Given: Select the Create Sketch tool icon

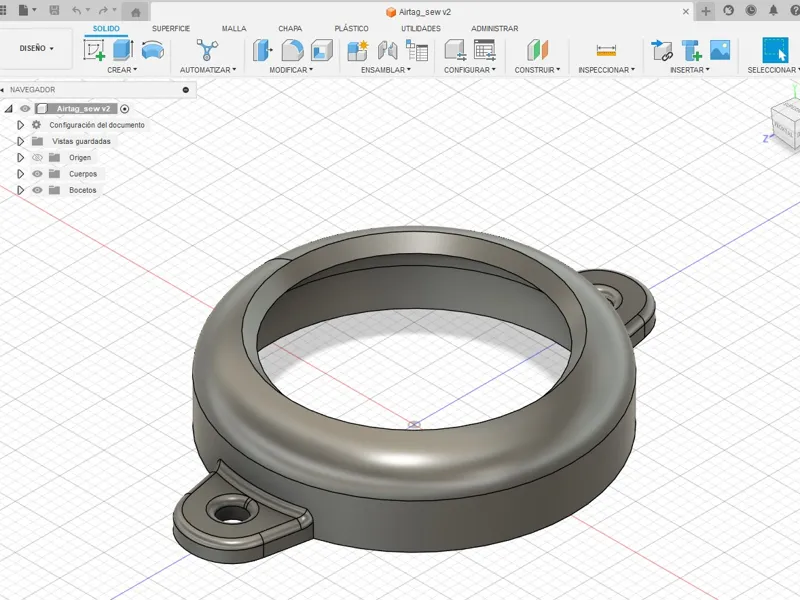Looking at the screenshot, I should tap(94, 50).
